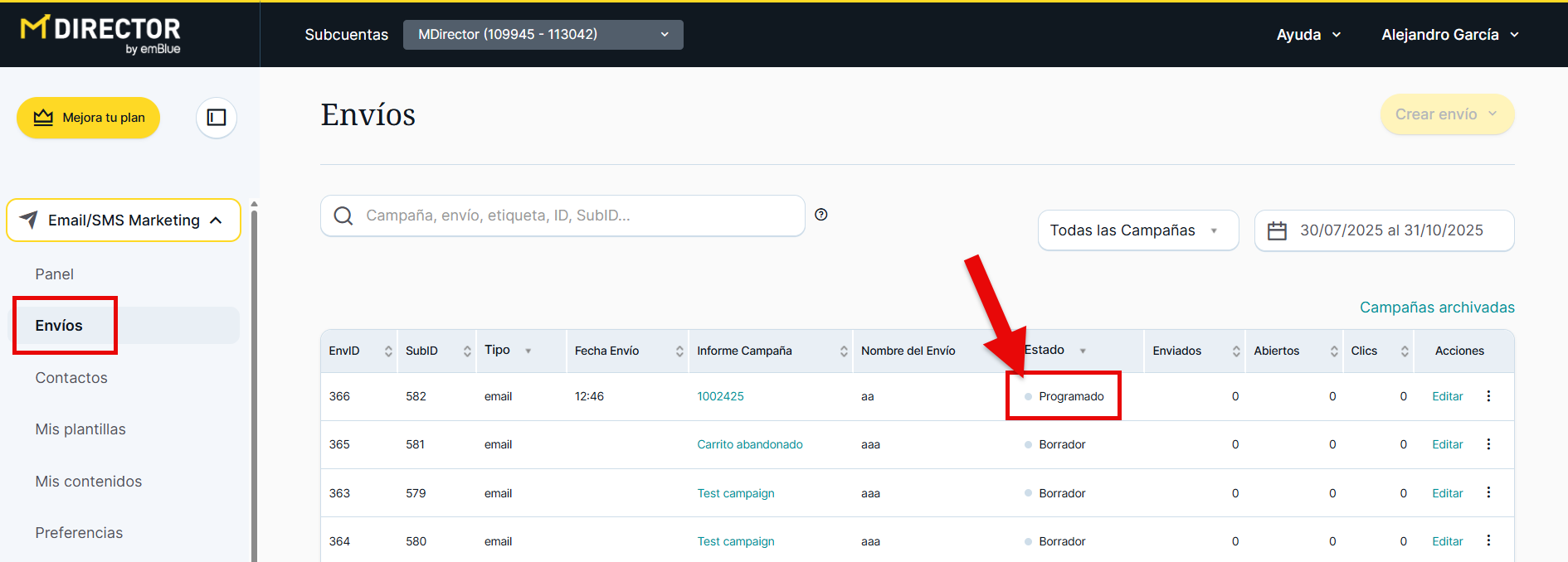Sort by Enviados column arrows

(x=1236, y=351)
